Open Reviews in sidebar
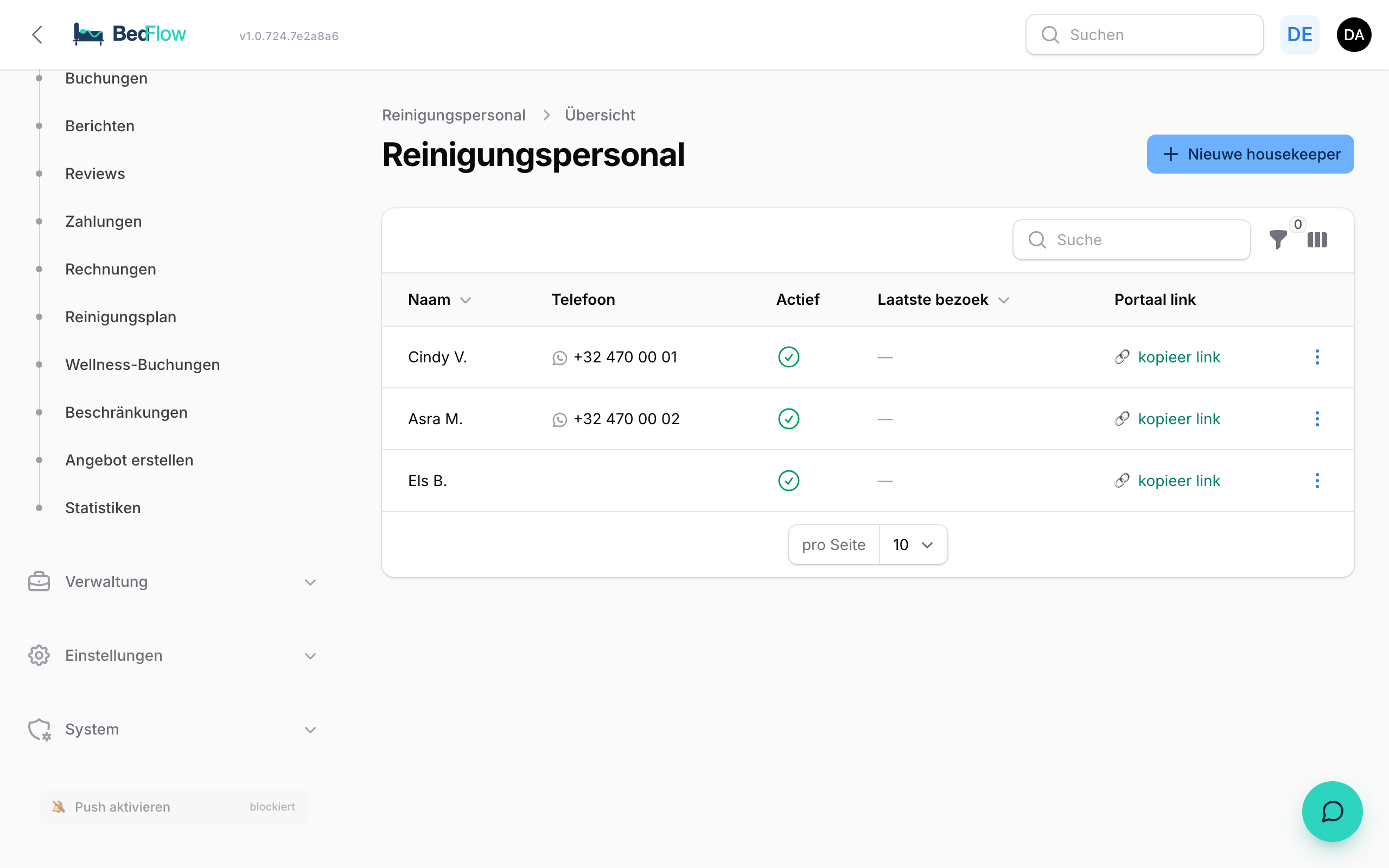The height and width of the screenshot is (868, 1389). tap(95, 174)
